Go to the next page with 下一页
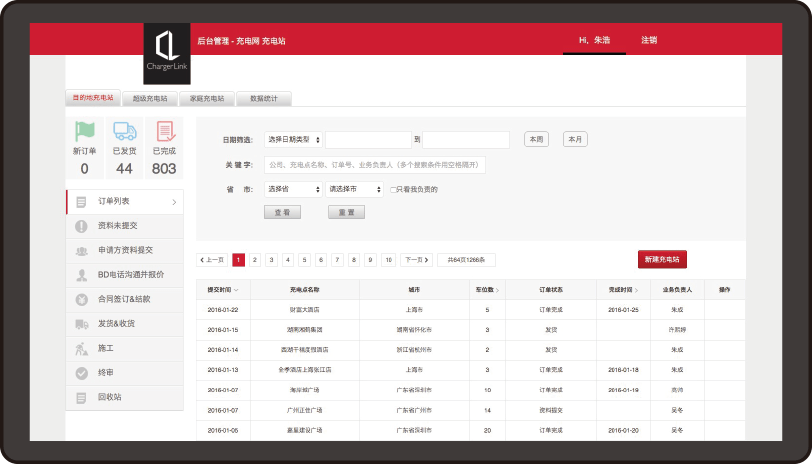Viewport: 812px width, 464px height. [417, 260]
